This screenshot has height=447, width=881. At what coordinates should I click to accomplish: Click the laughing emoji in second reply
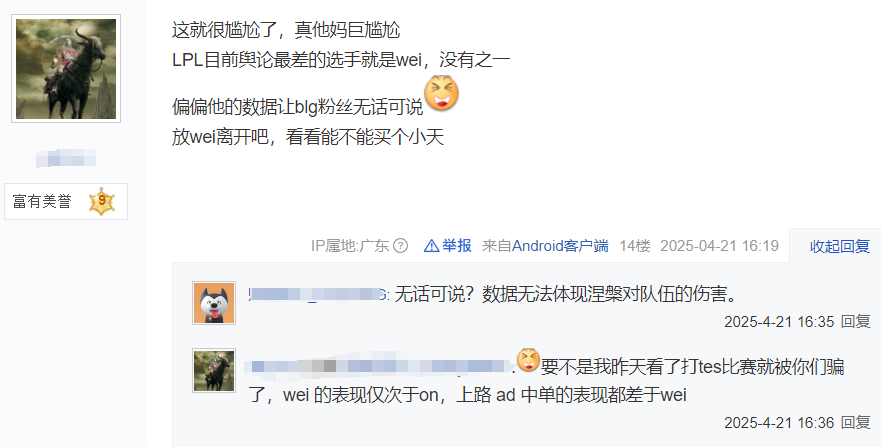pyautogui.click(x=528, y=359)
